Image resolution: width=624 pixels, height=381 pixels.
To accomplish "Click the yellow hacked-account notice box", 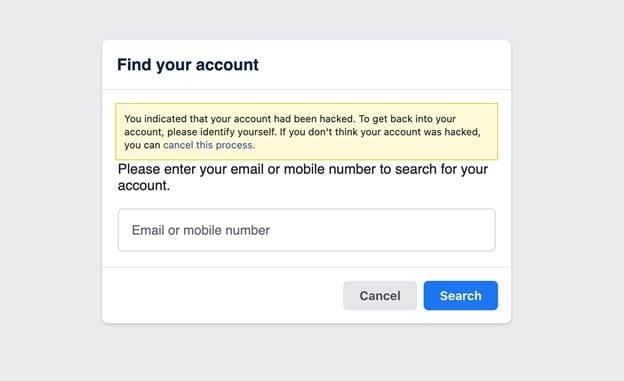I will click(x=306, y=131).
